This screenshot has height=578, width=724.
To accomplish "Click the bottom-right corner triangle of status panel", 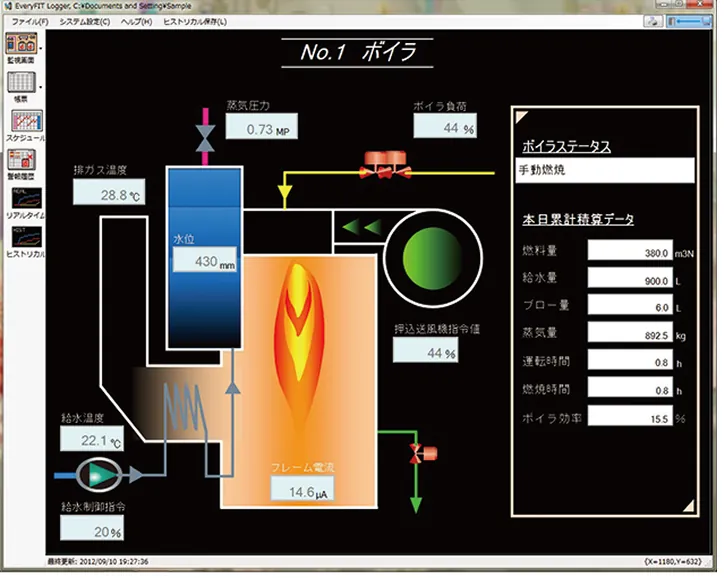I will point(689,506).
